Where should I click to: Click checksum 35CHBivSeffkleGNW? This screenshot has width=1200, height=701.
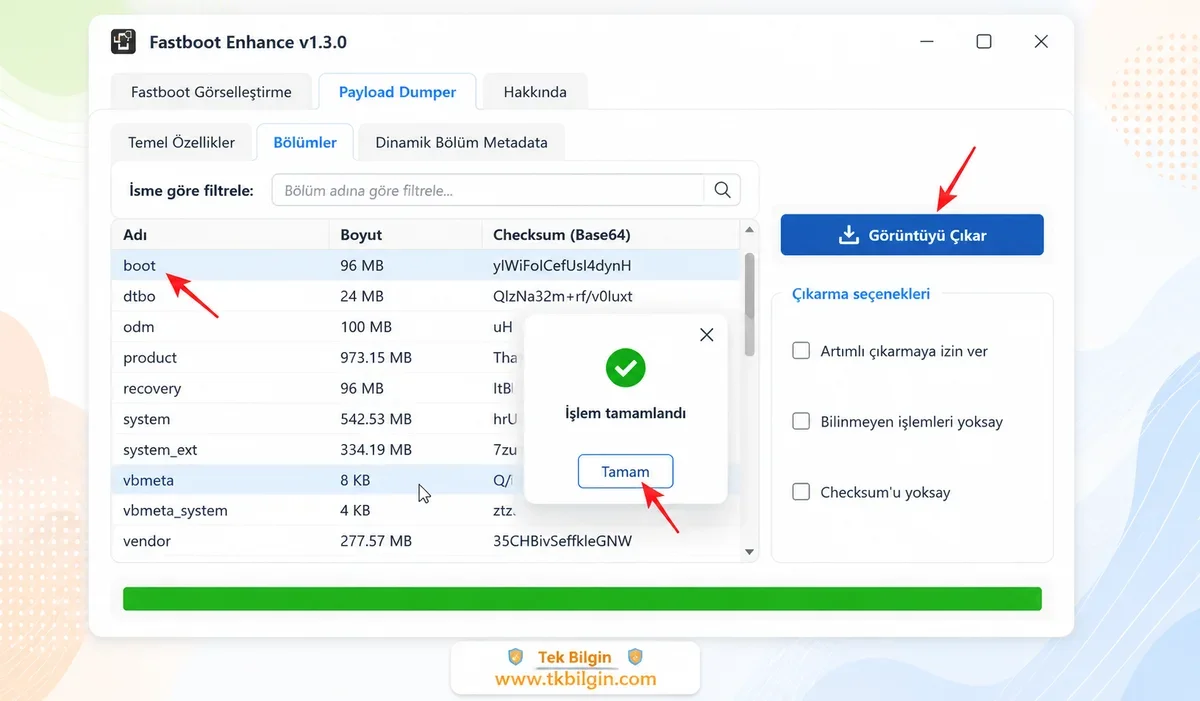(x=562, y=541)
